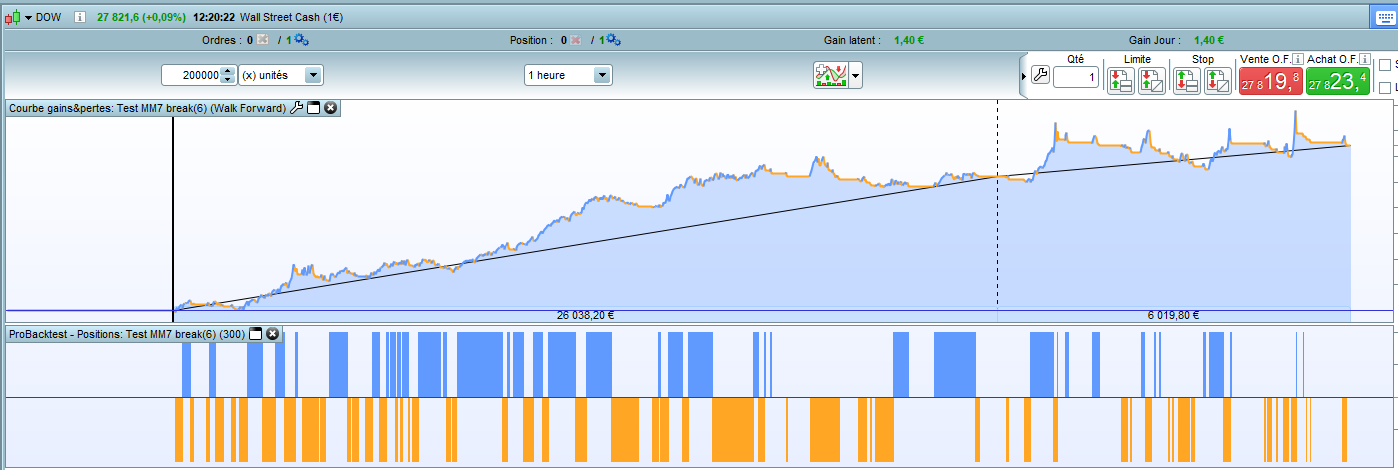Screen dimensions: 1398x470
Task: Maximize the ProBacktest Positions panel
Action: [x=255, y=334]
